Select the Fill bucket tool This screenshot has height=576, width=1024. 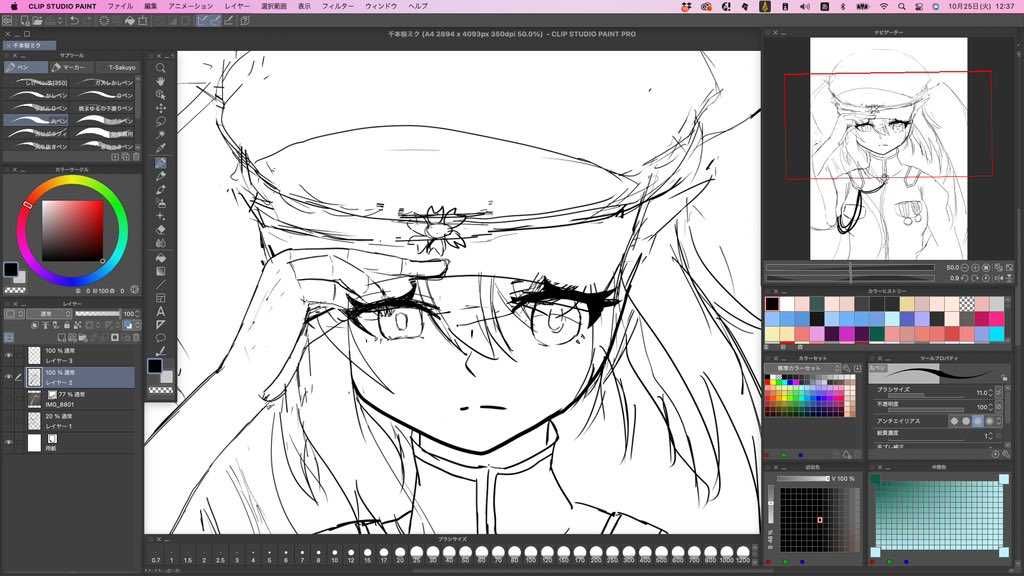click(x=161, y=257)
